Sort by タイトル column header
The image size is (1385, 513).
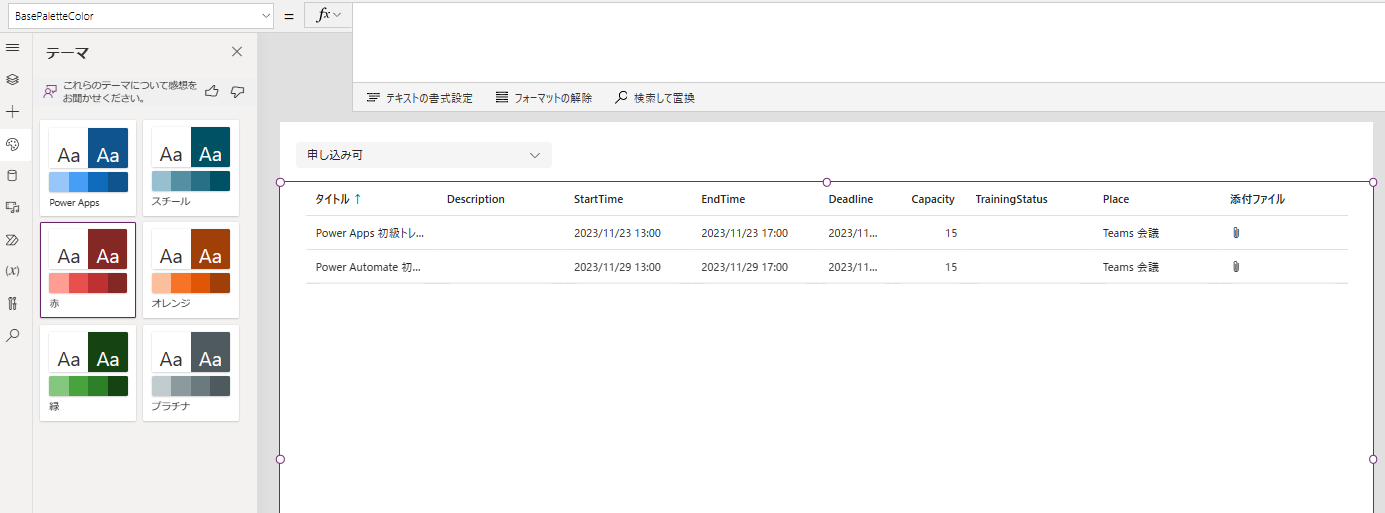pyautogui.click(x=338, y=199)
